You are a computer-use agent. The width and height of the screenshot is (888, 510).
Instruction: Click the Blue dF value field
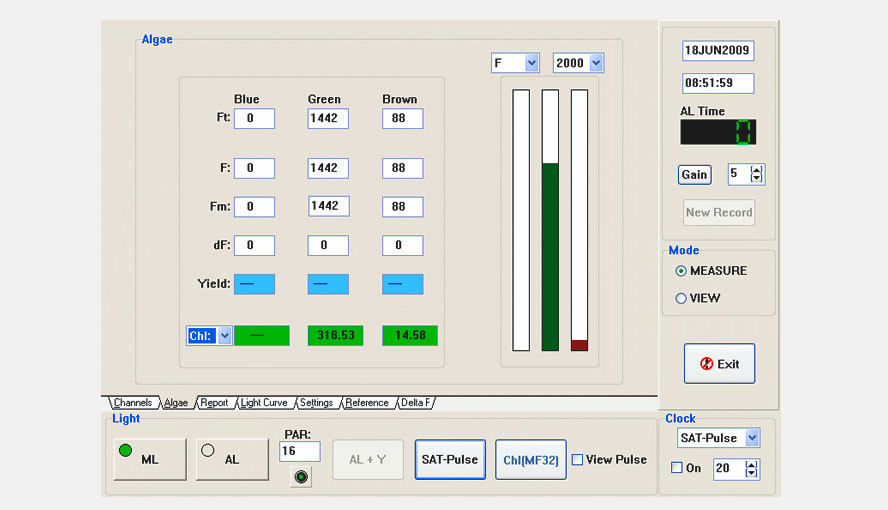[x=254, y=245]
